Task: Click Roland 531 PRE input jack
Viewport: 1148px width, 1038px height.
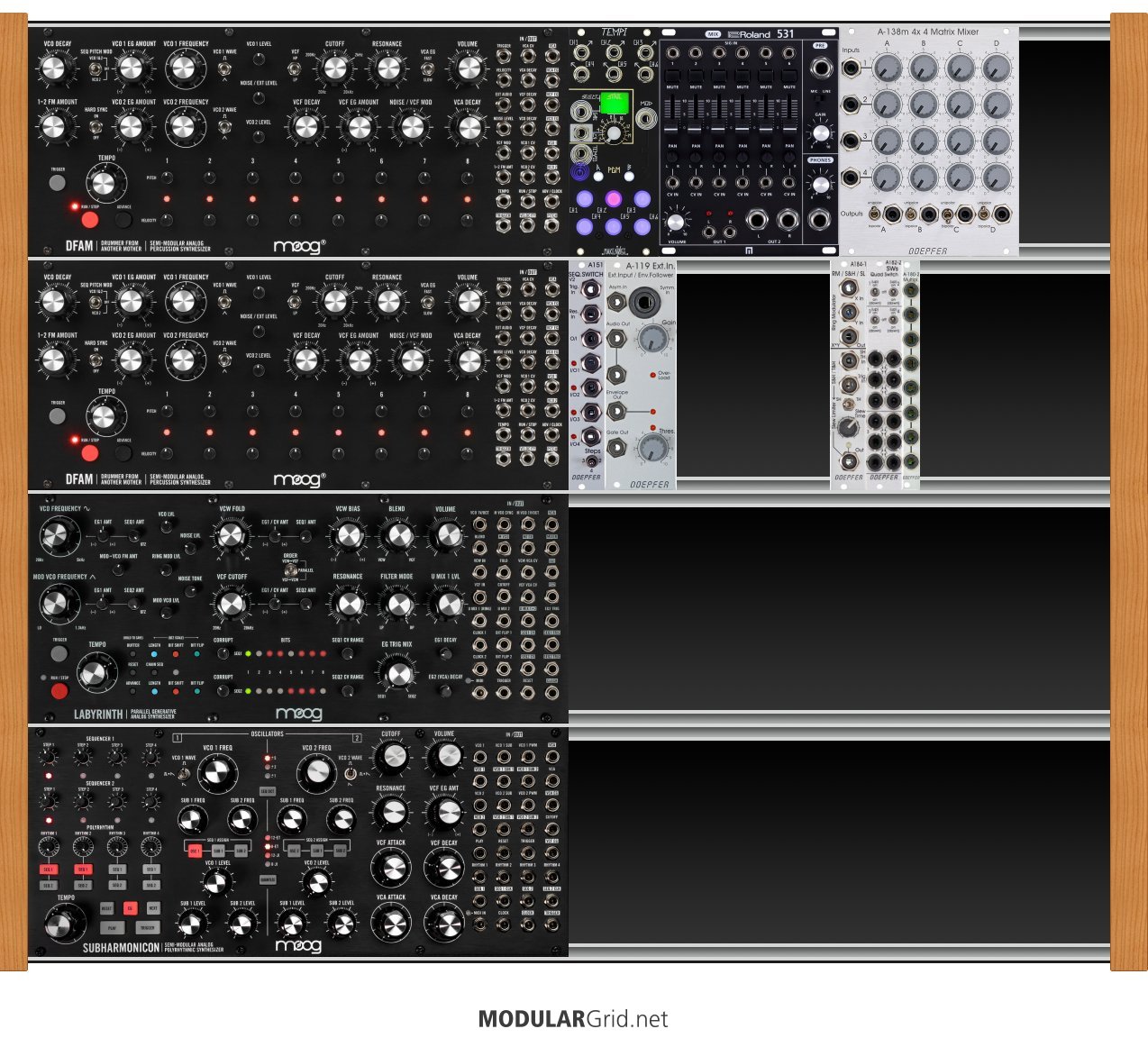Action: (820, 68)
